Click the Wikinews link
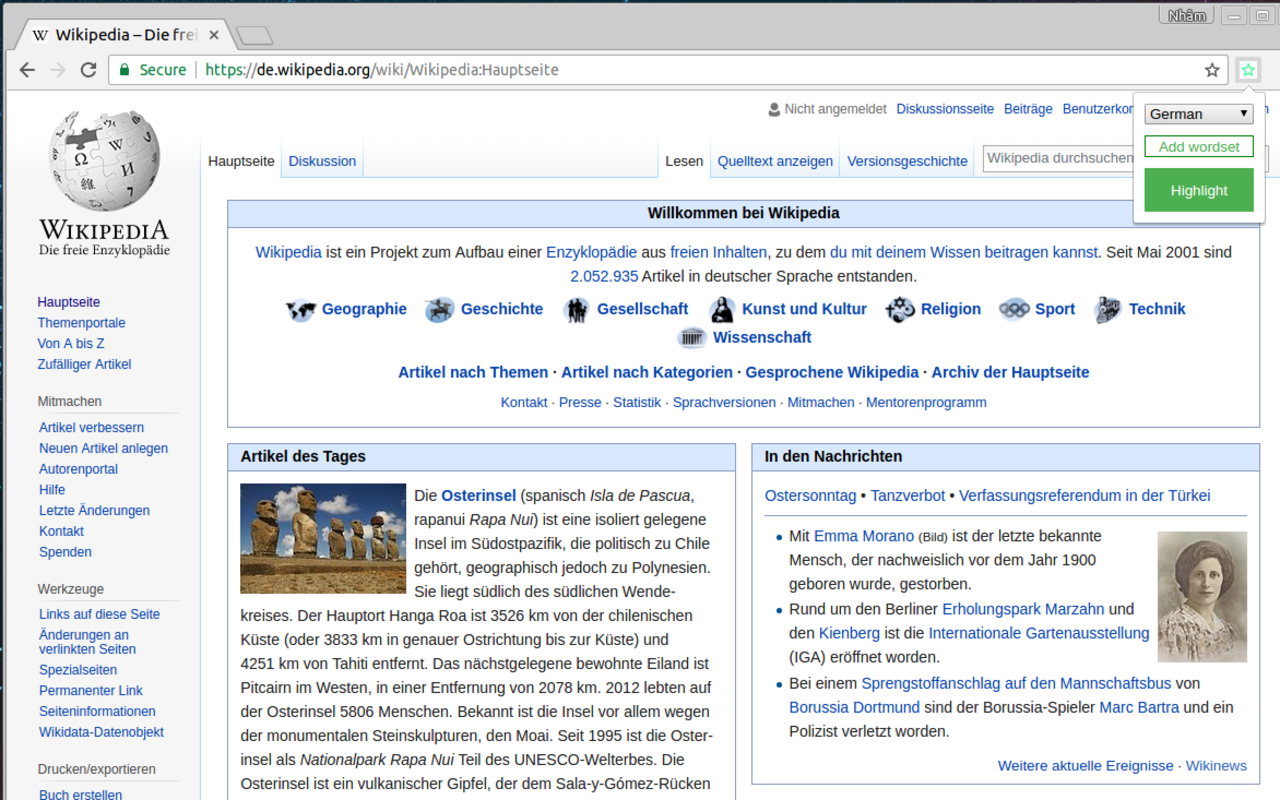Image resolution: width=1280 pixels, height=800 pixels. click(1216, 766)
